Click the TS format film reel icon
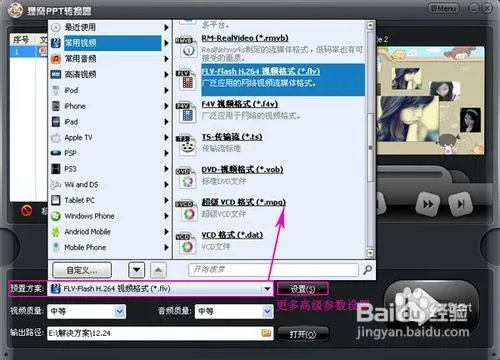This screenshot has width=500, height=360. pos(186,145)
